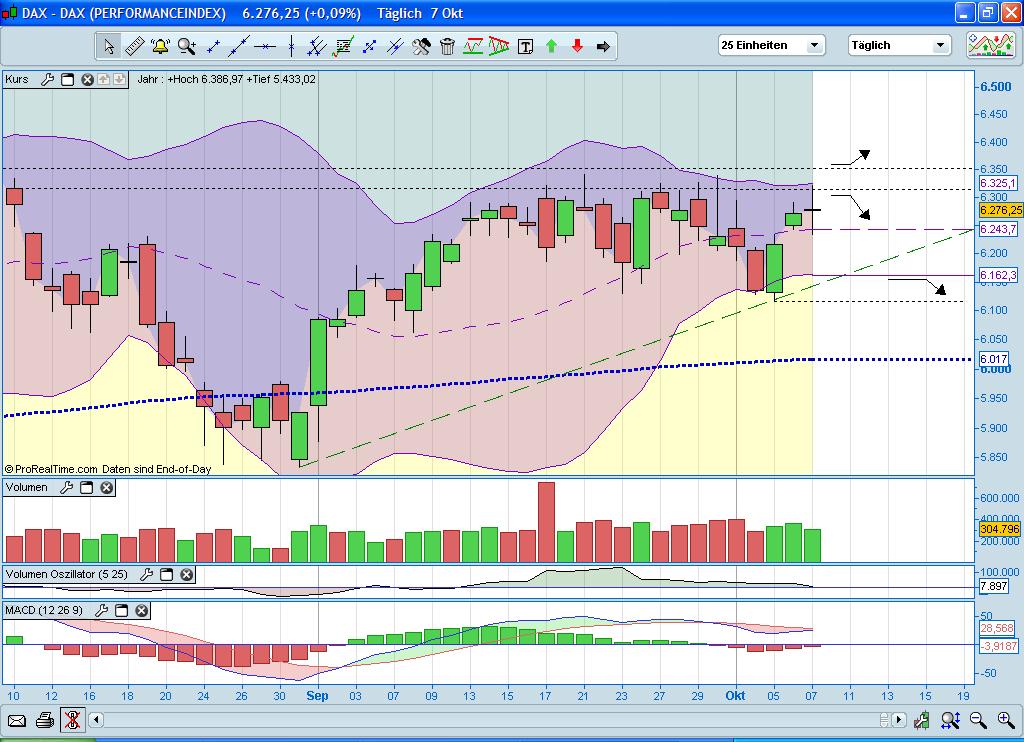Screen dimensions: 1024x742
Task: Select the dotted blue arrow line tool
Action: [x=369, y=46]
